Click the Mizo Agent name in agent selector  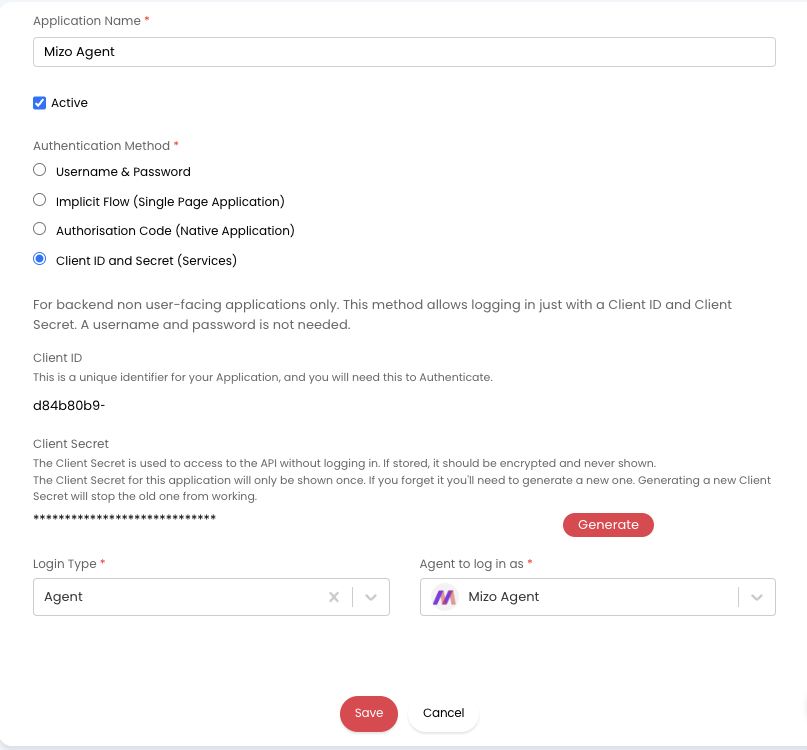pyautogui.click(x=504, y=597)
